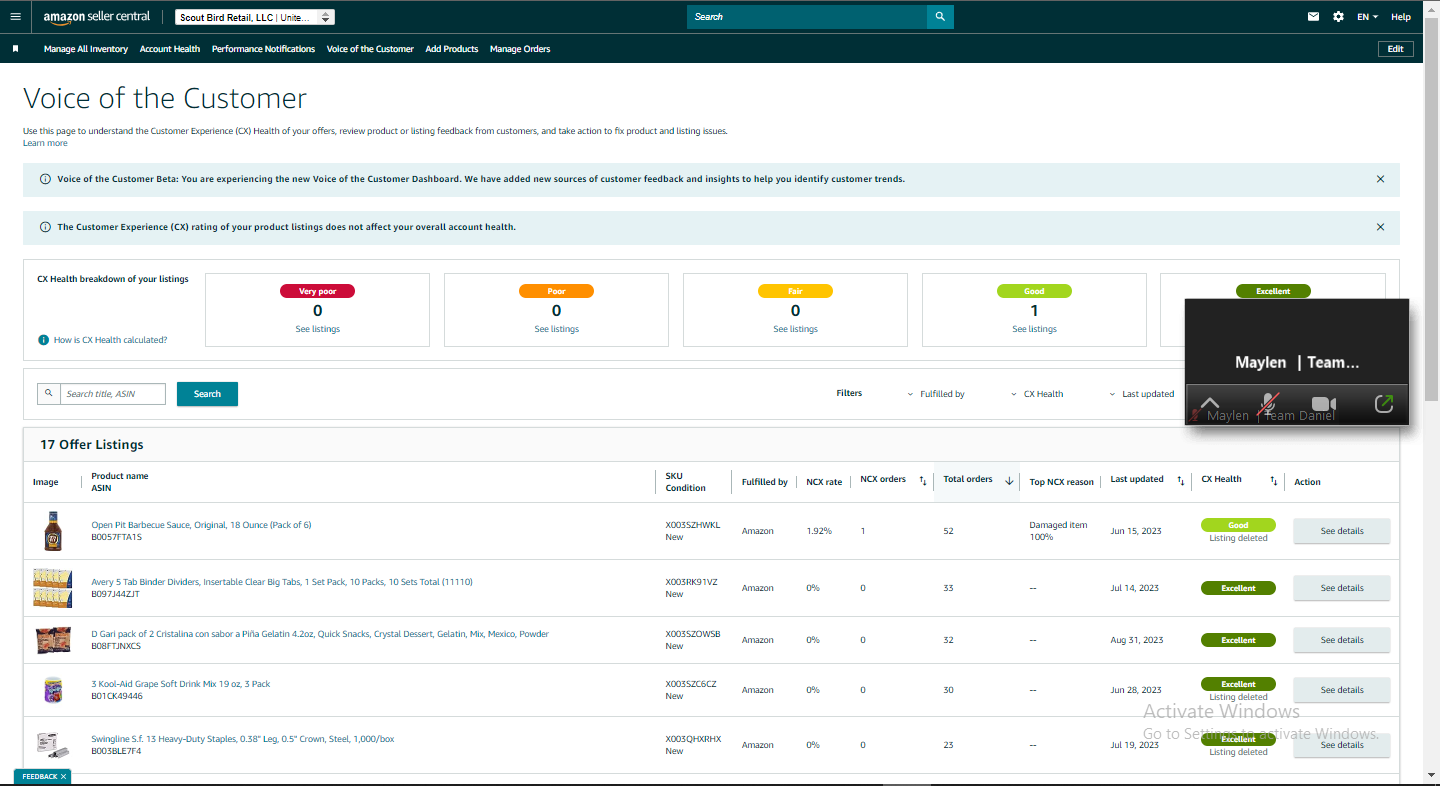Open the Add Products page
The image size is (1440, 786).
point(452,49)
